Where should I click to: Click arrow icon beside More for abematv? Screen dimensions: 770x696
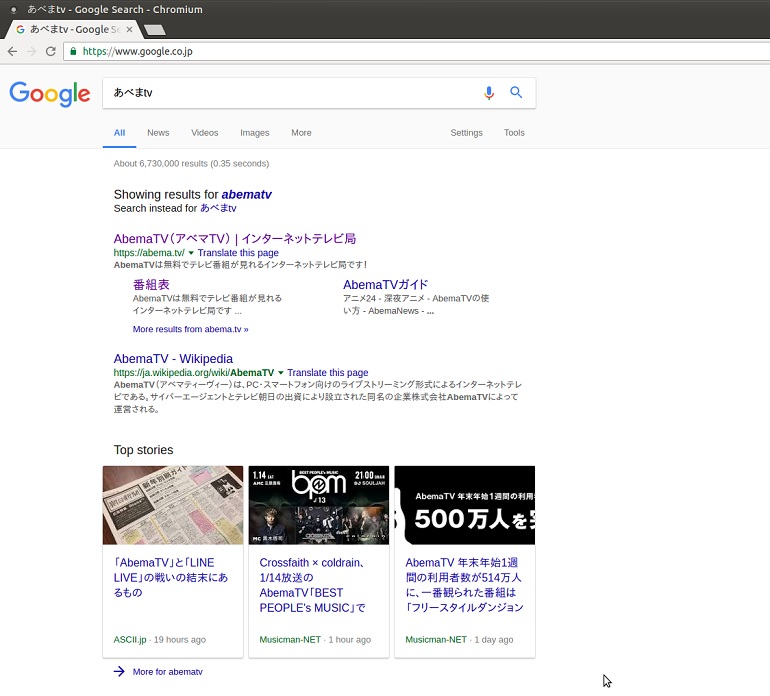[119, 671]
